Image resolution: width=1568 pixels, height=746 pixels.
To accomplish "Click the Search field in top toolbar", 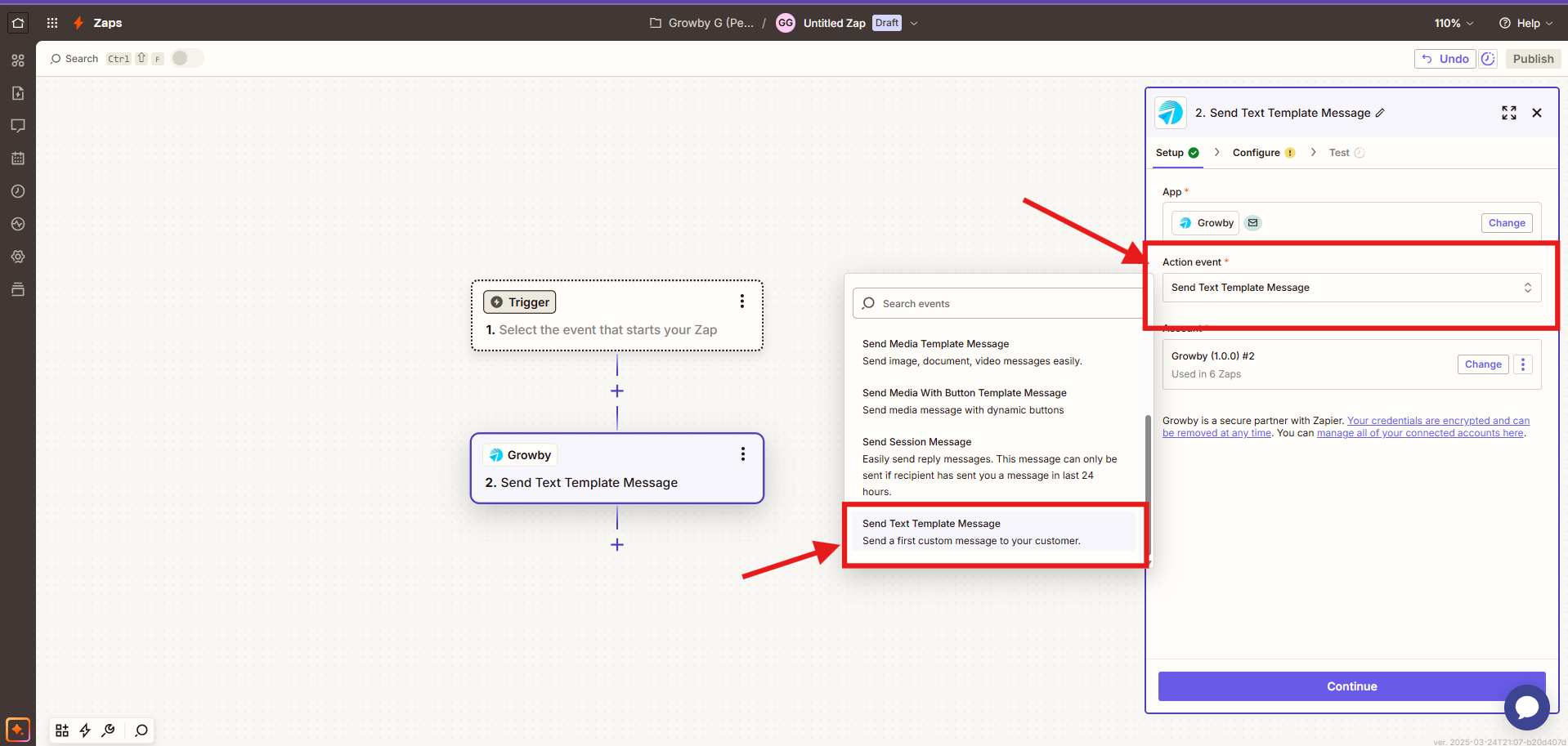I will click(74, 59).
